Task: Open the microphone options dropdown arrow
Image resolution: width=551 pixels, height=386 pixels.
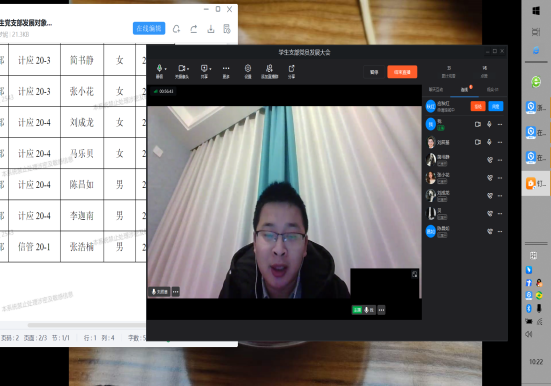Action: pos(166,69)
